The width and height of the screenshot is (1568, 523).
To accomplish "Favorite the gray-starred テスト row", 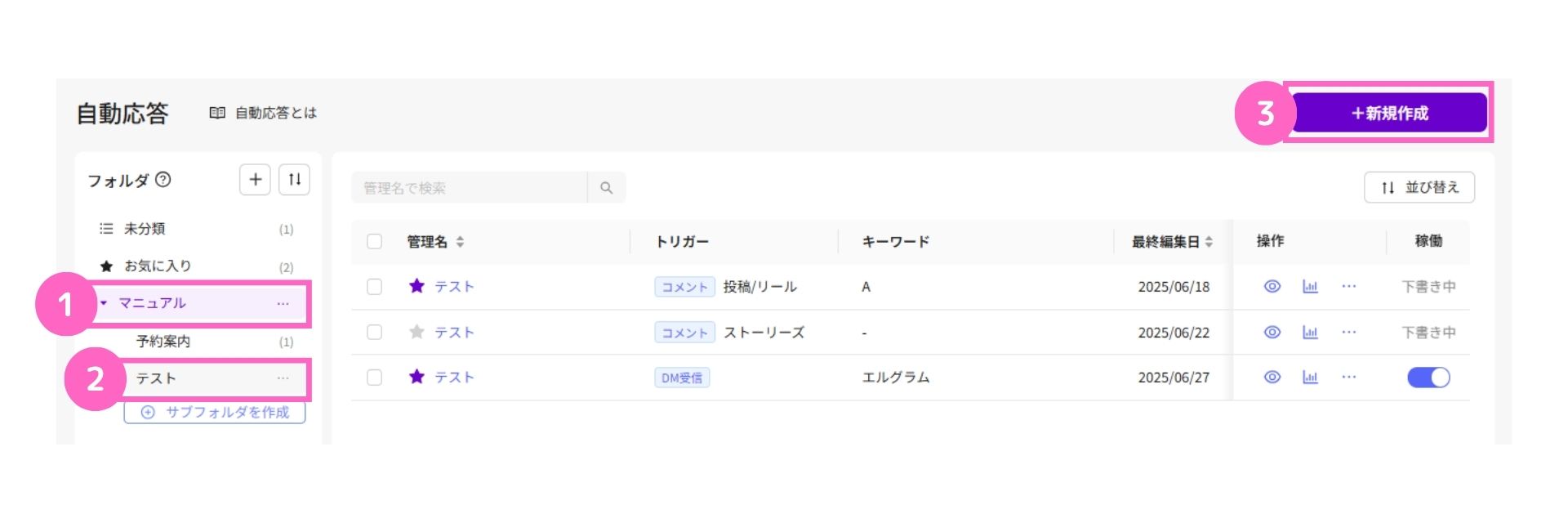I will 416,332.
